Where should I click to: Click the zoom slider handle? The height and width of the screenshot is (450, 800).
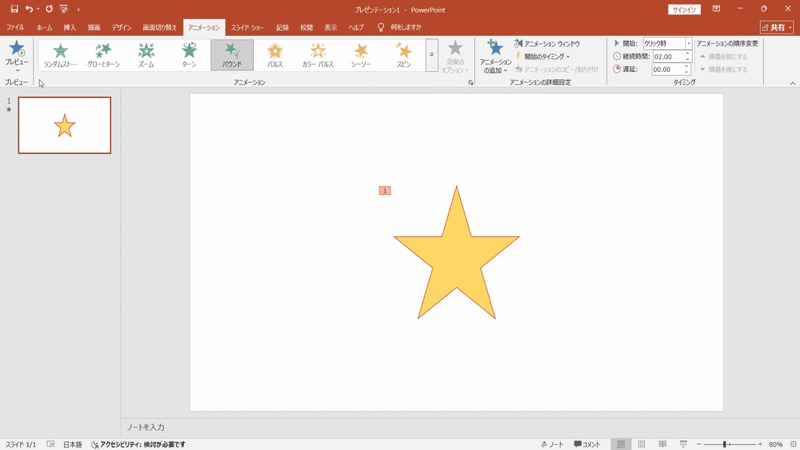coord(724,444)
